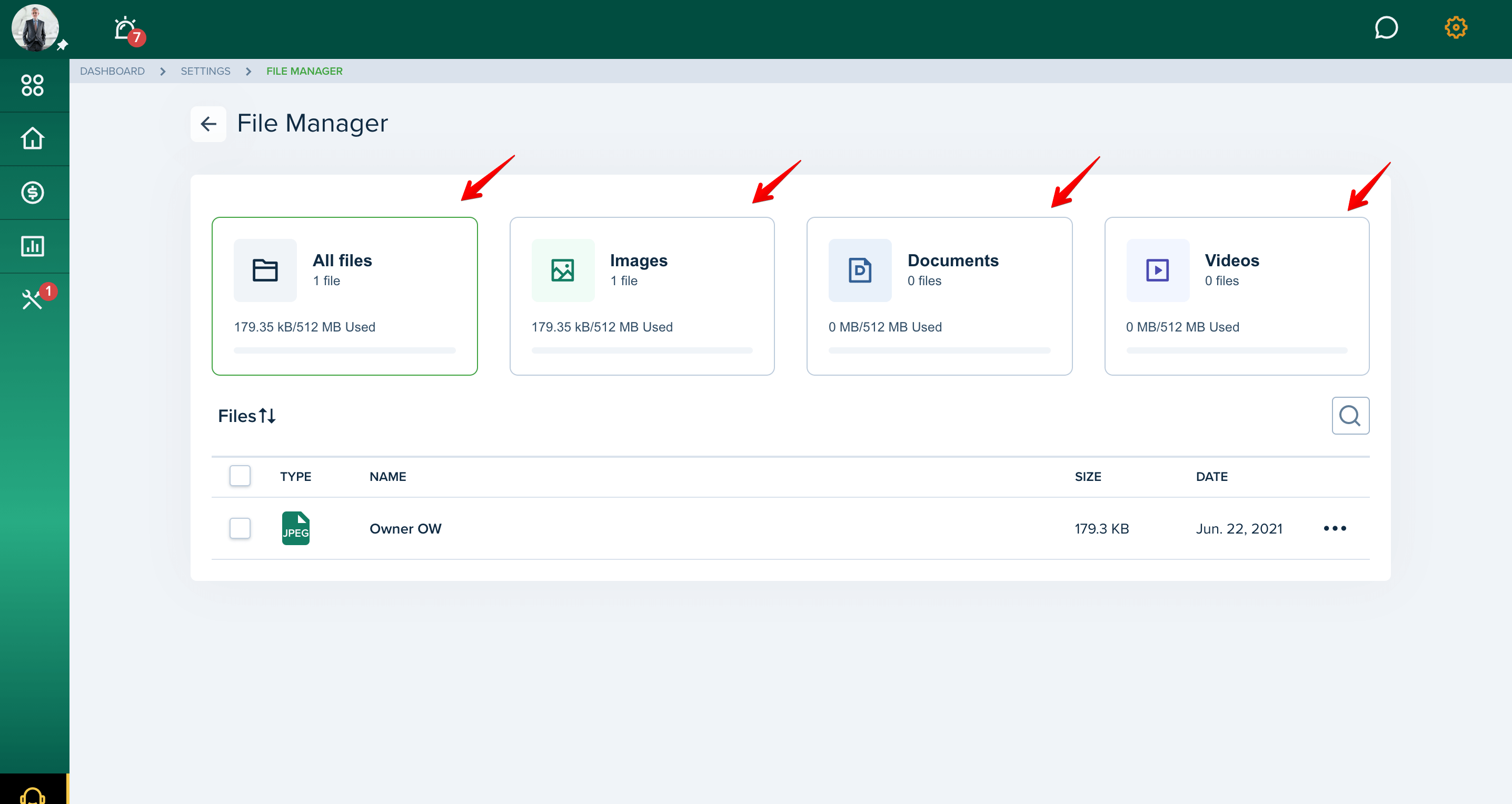Click the Videos storage usage bar
The height and width of the screenshot is (804, 1512).
click(1237, 350)
